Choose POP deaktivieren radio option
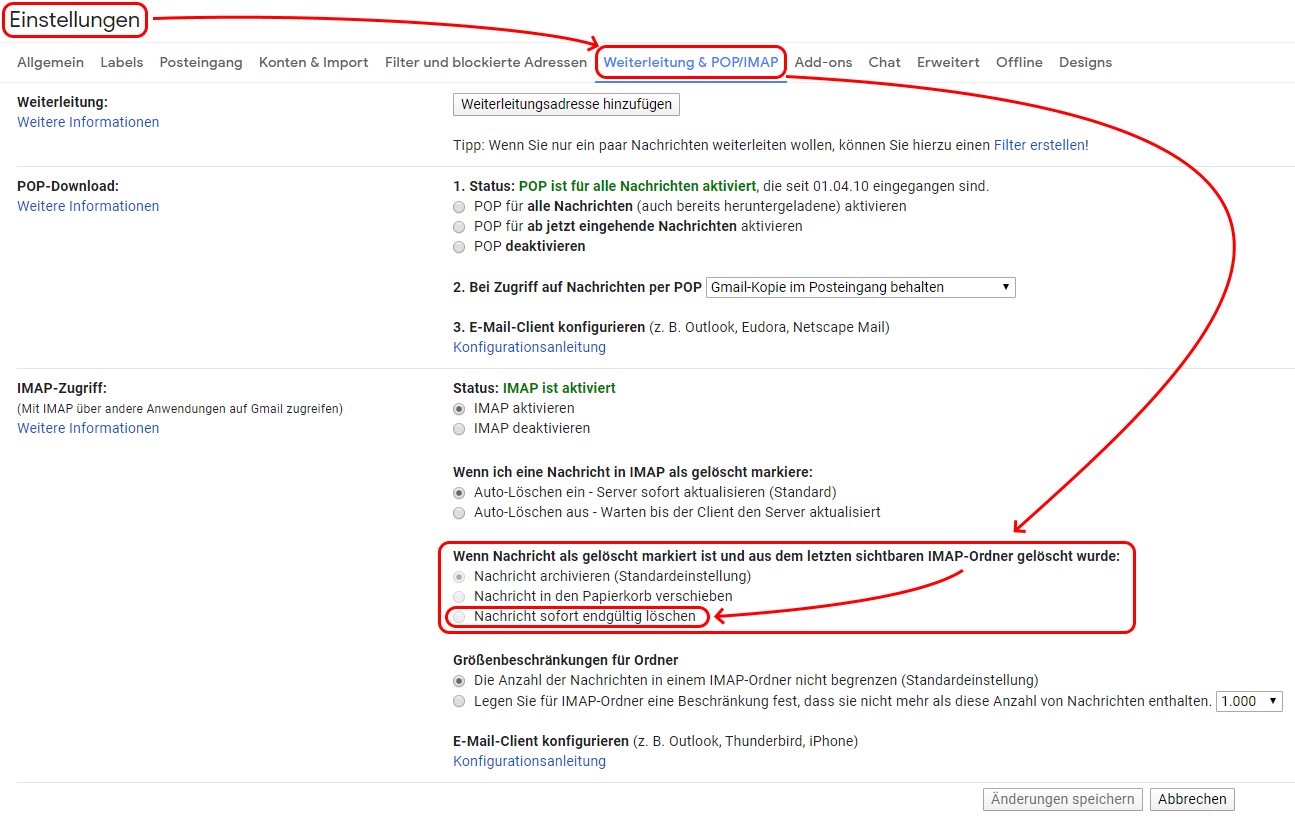1295x822 pixels. 459,246
